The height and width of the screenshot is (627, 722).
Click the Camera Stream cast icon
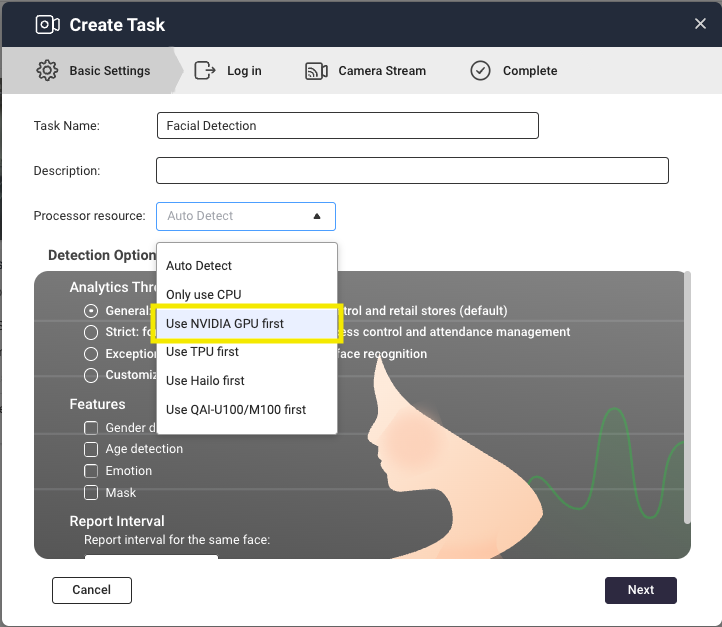click(317, 71)
